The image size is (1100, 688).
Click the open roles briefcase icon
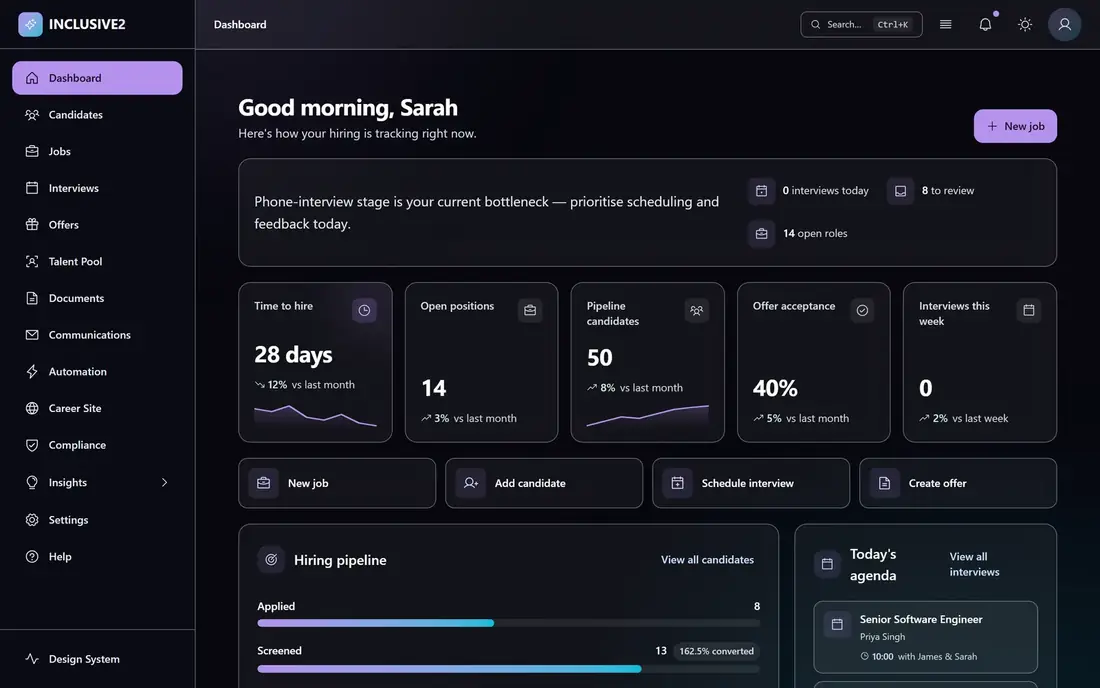coord(761,234)
